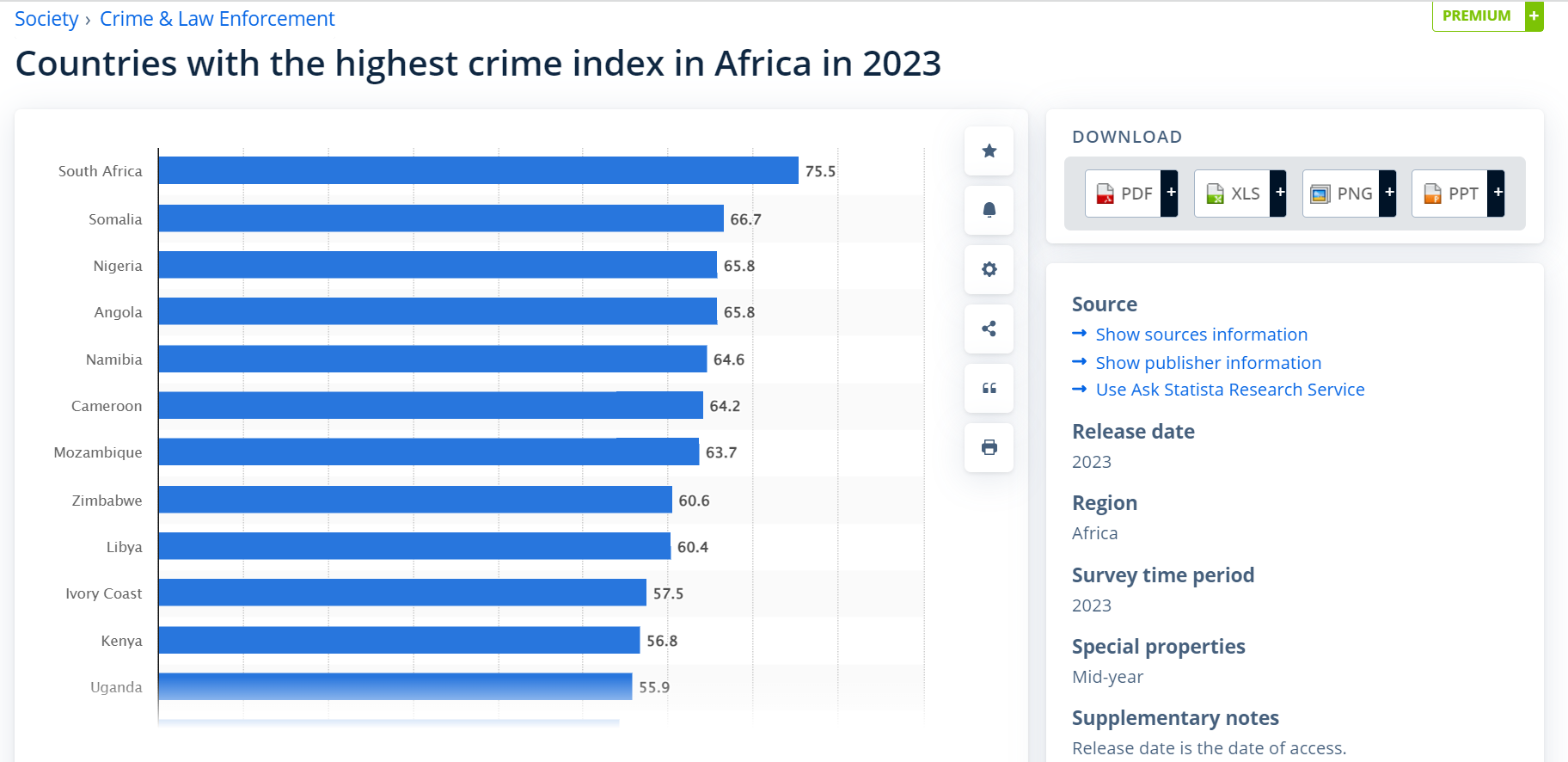1568x762 pixels.
Task: Click the bell notification icon
Action: pos(989,210)
